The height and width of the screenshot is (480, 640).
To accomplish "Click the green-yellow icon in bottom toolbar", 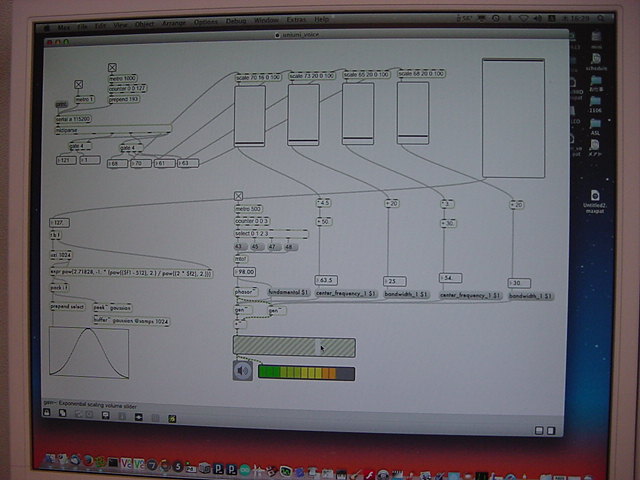I will tap(172, 418).
